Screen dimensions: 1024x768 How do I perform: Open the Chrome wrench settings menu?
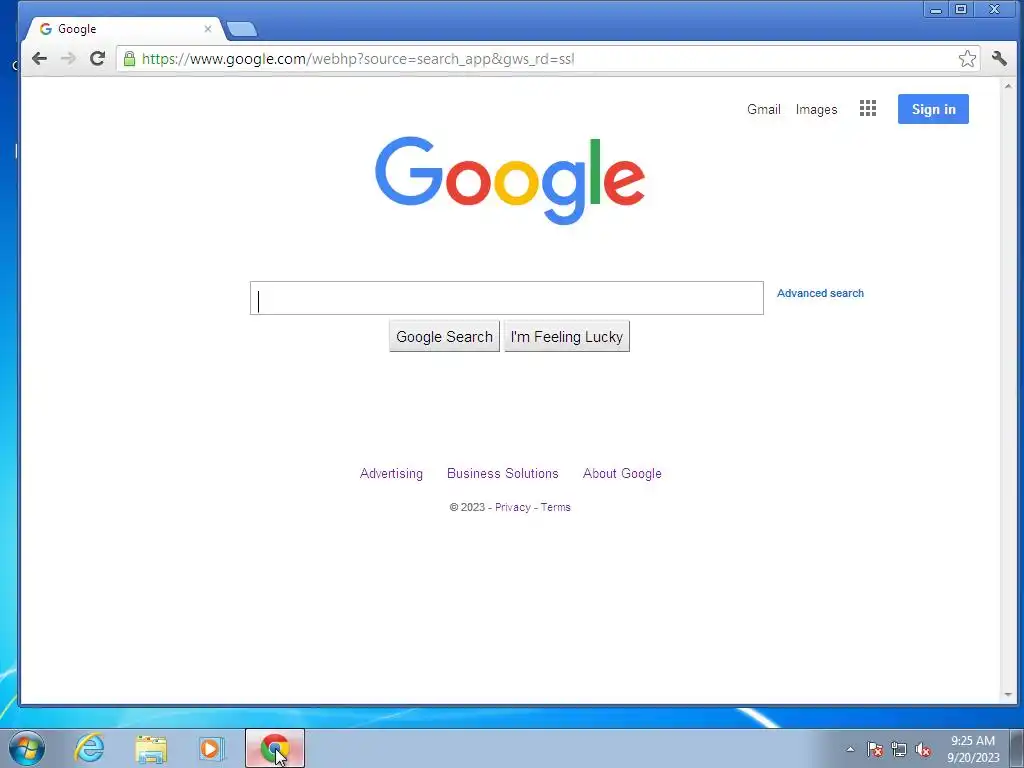point(999,59)
